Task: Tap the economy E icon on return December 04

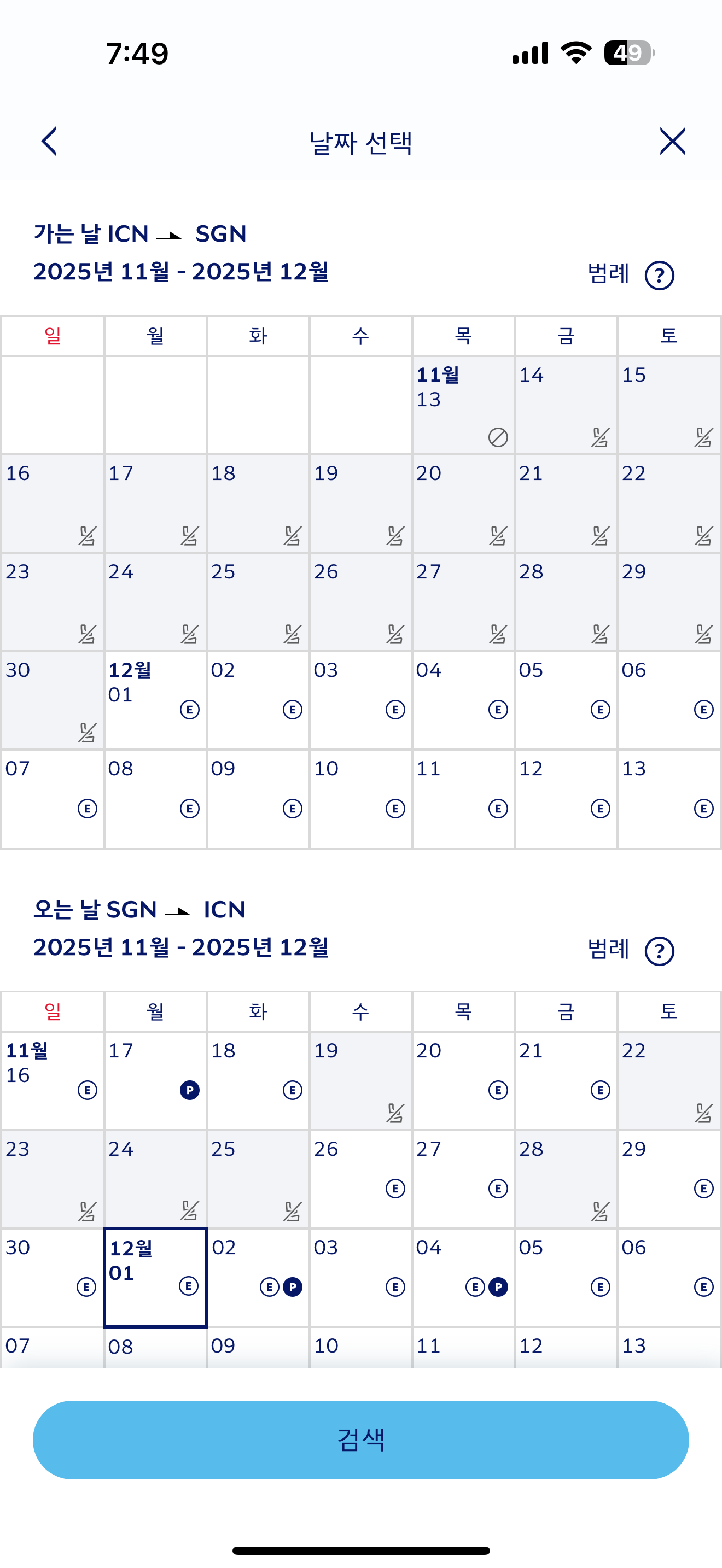Action: [x=475, y=1287]
